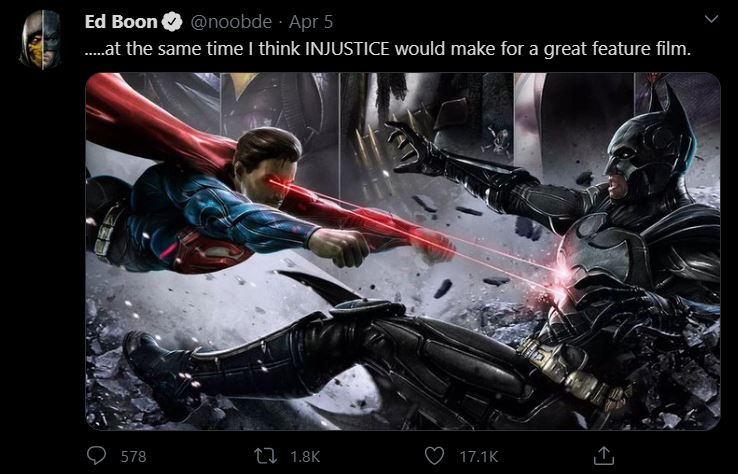Click the word INJUSTICE in the tweet
This screenshot has height=474, width=738.
(347, 48)
